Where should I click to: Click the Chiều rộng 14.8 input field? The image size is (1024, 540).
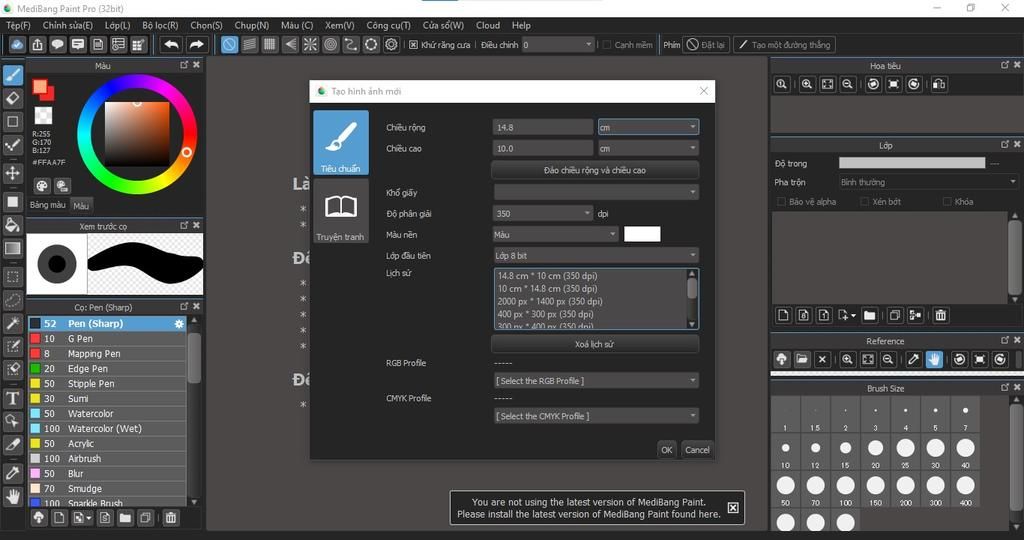pyautogui.click(x=543, y=127)
